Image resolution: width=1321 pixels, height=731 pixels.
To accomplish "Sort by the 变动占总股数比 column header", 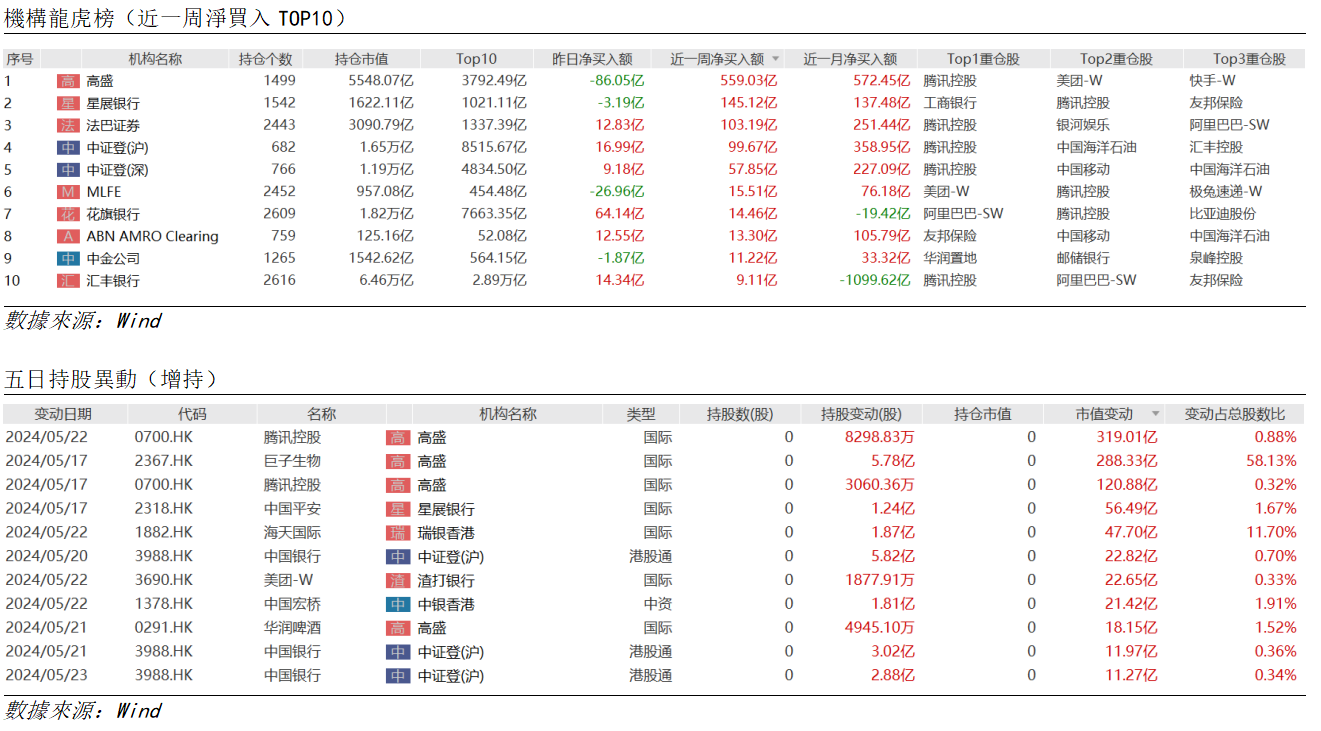I will 1235,414.
